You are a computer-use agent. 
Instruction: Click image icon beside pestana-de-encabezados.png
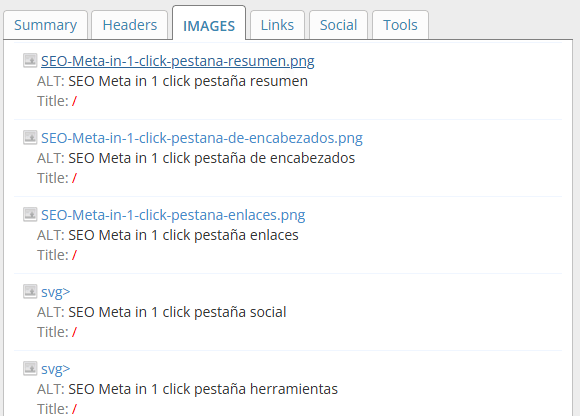(x=30, y=138)
